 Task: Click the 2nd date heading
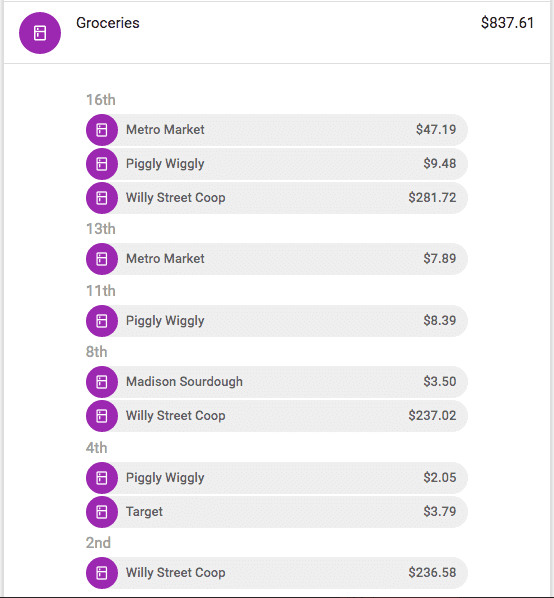[x=98, y=543]
